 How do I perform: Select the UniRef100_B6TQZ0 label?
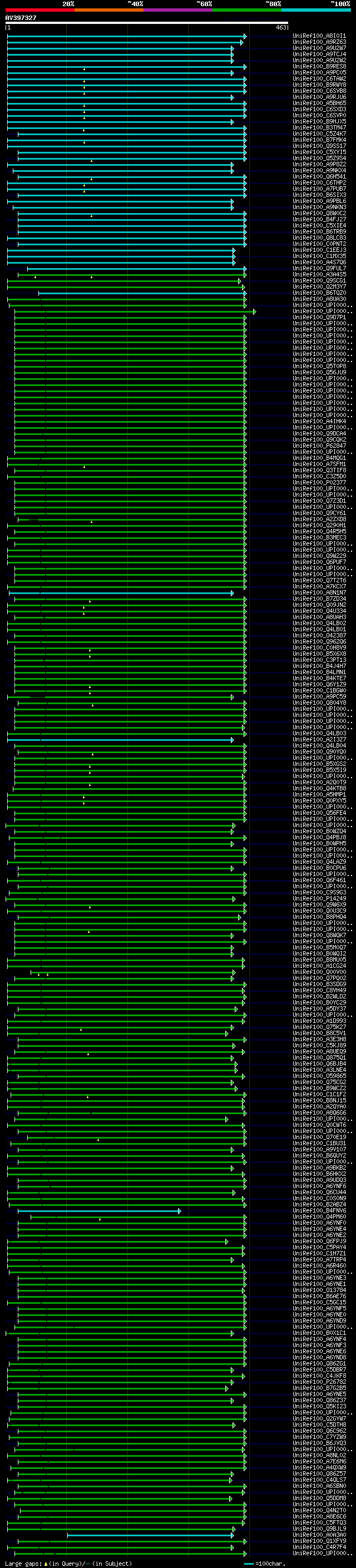point(319,293)
